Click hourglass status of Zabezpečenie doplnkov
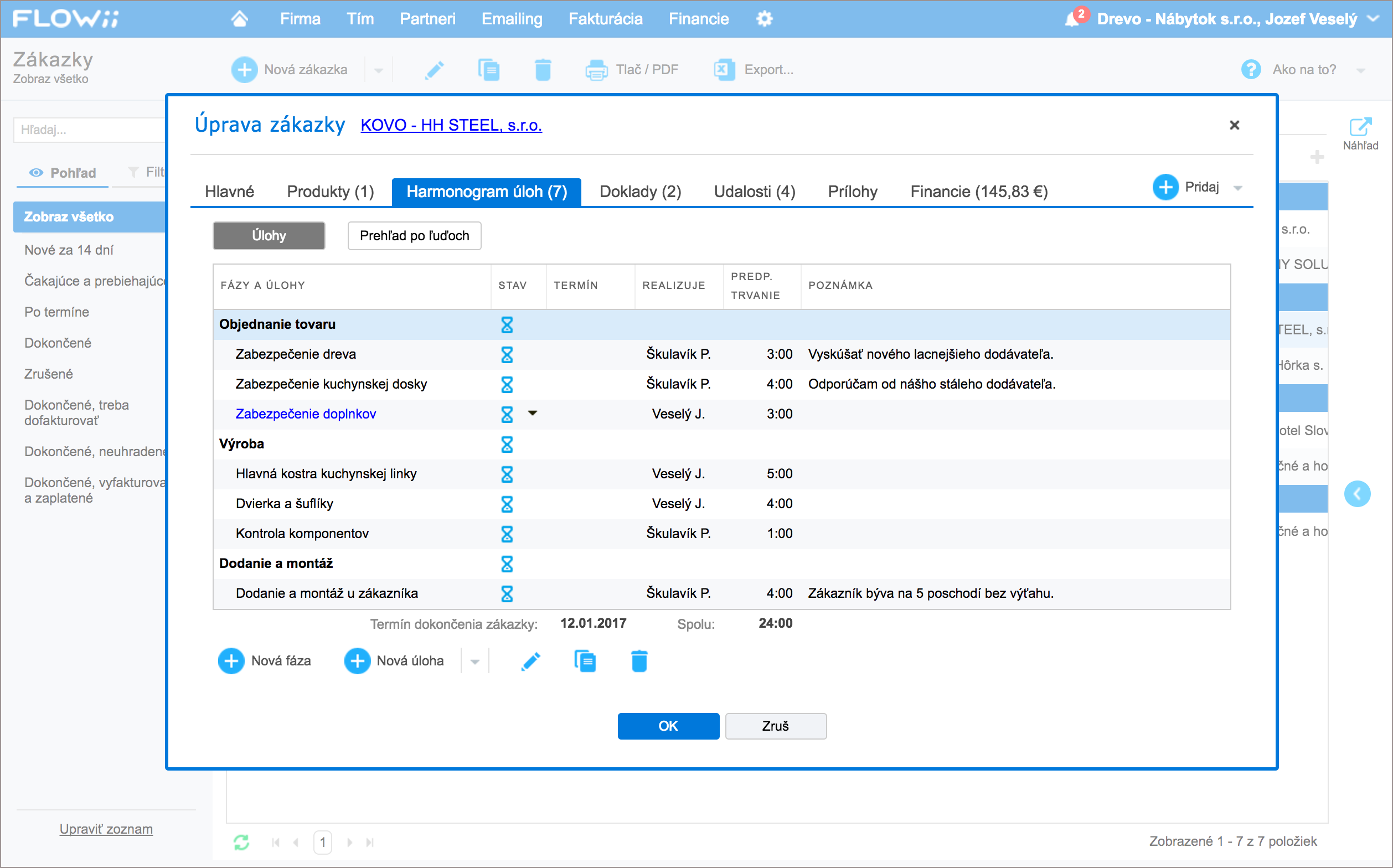 coord(507,415)
